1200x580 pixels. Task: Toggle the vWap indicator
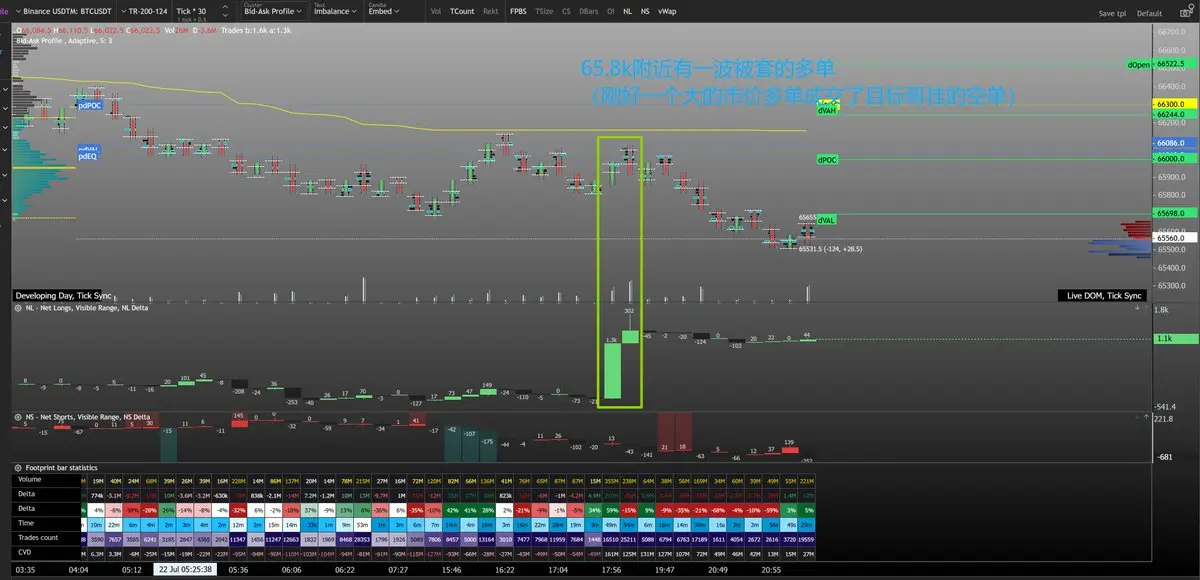point(667,12)
